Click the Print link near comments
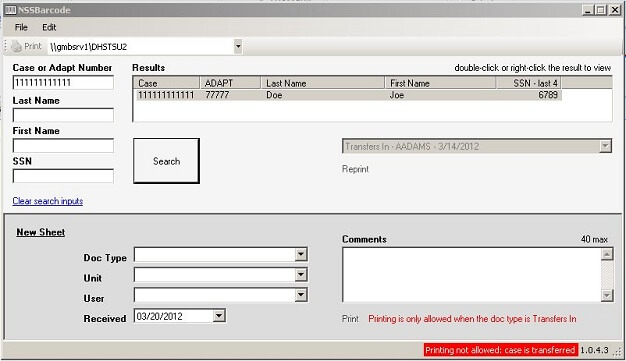The image size is (626, 361). 350,319
